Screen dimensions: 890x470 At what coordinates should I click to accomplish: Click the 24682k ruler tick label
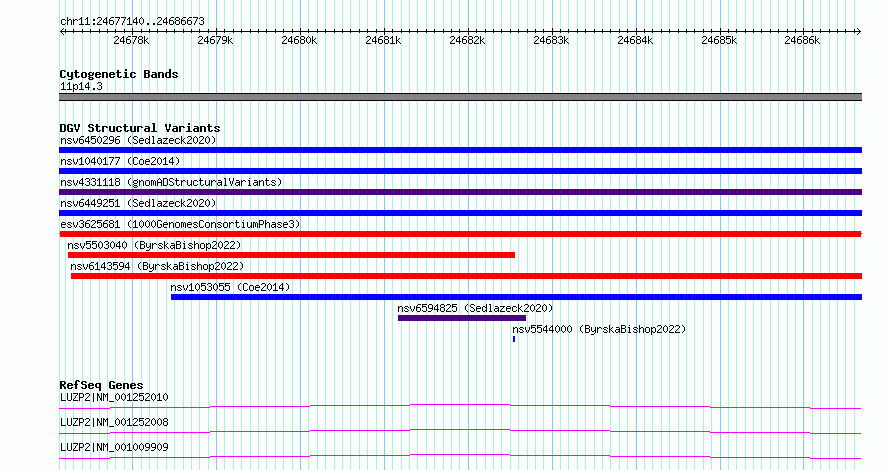(x=467, y=40)
